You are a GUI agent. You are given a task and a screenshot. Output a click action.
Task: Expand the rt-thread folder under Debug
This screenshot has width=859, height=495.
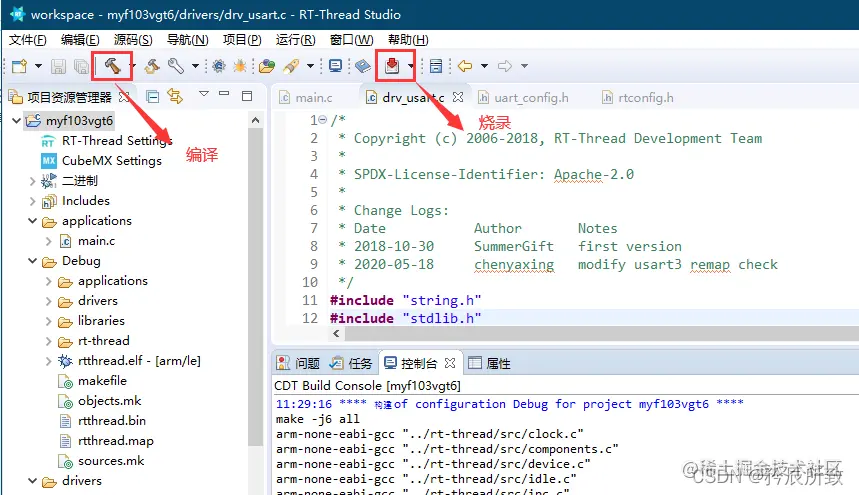tap(48, 341)
